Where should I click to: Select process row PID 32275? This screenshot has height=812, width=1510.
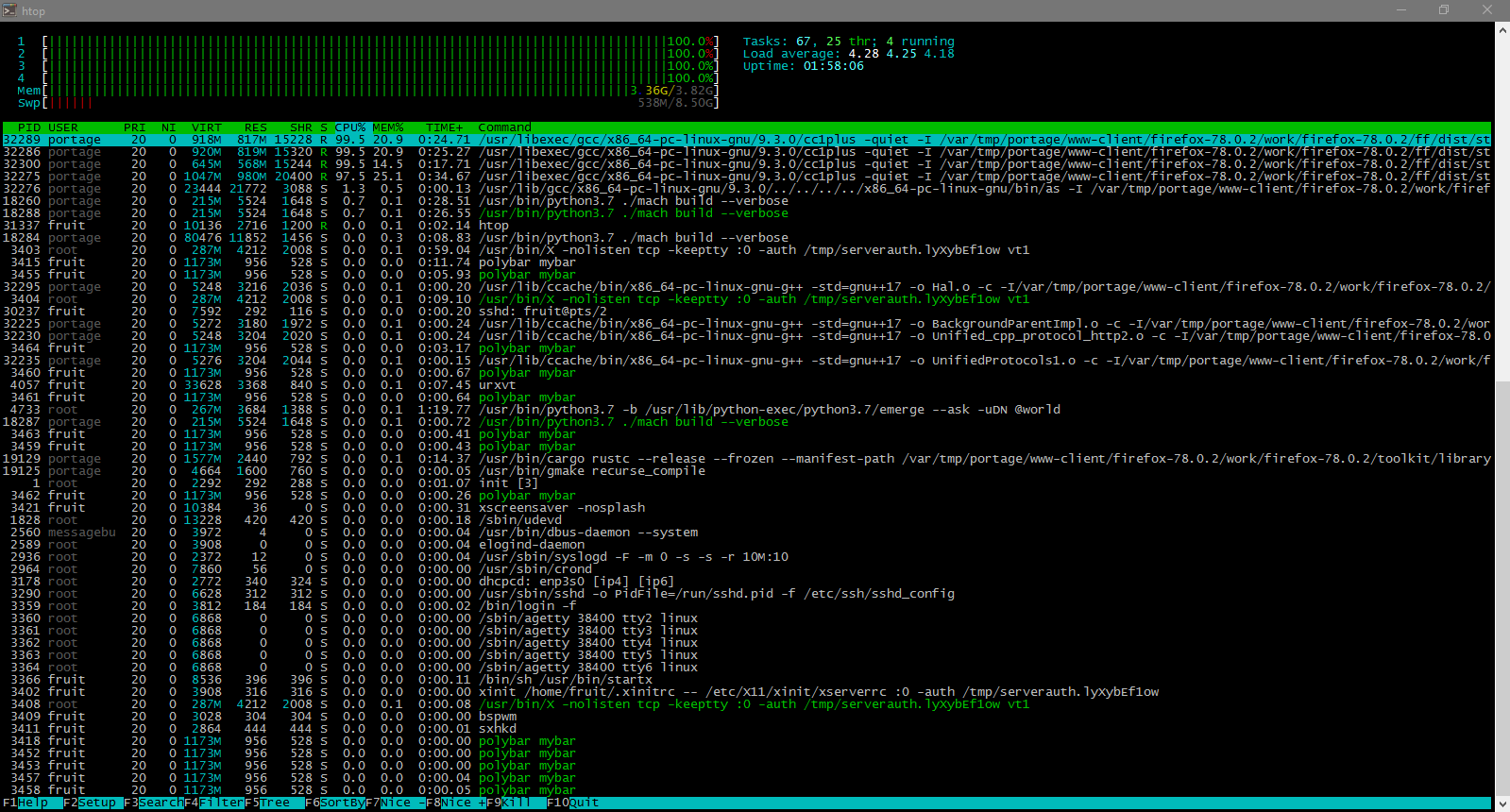[x=747, y=177]
